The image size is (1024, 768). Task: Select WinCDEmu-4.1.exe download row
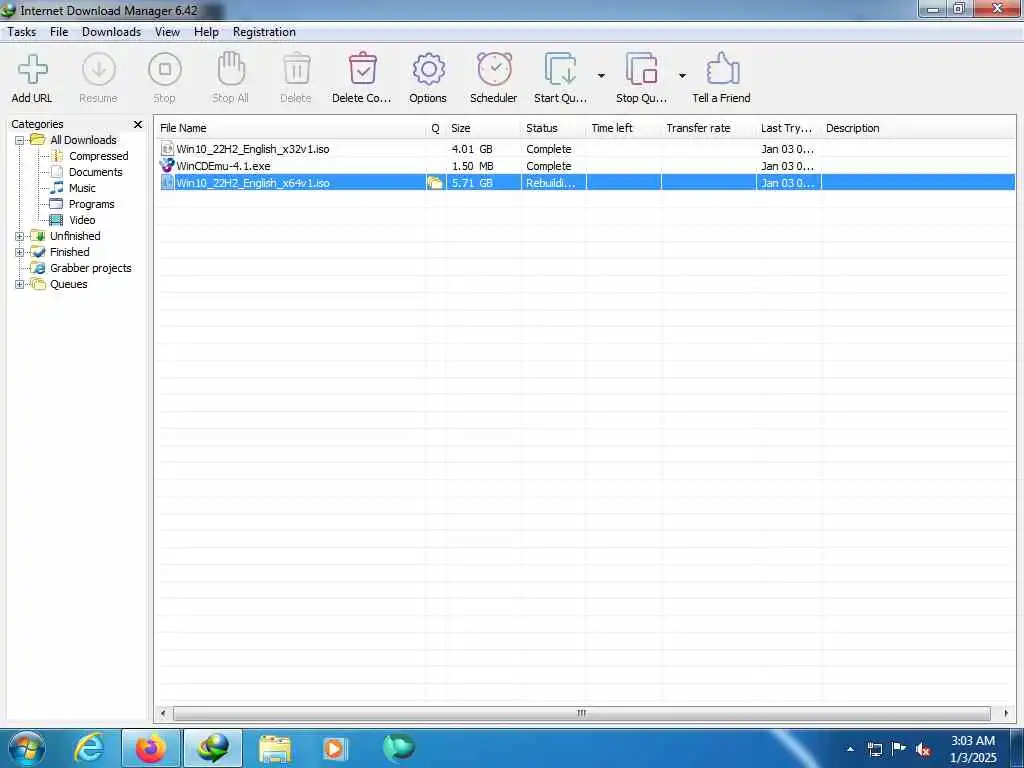[x=586, y=167]
